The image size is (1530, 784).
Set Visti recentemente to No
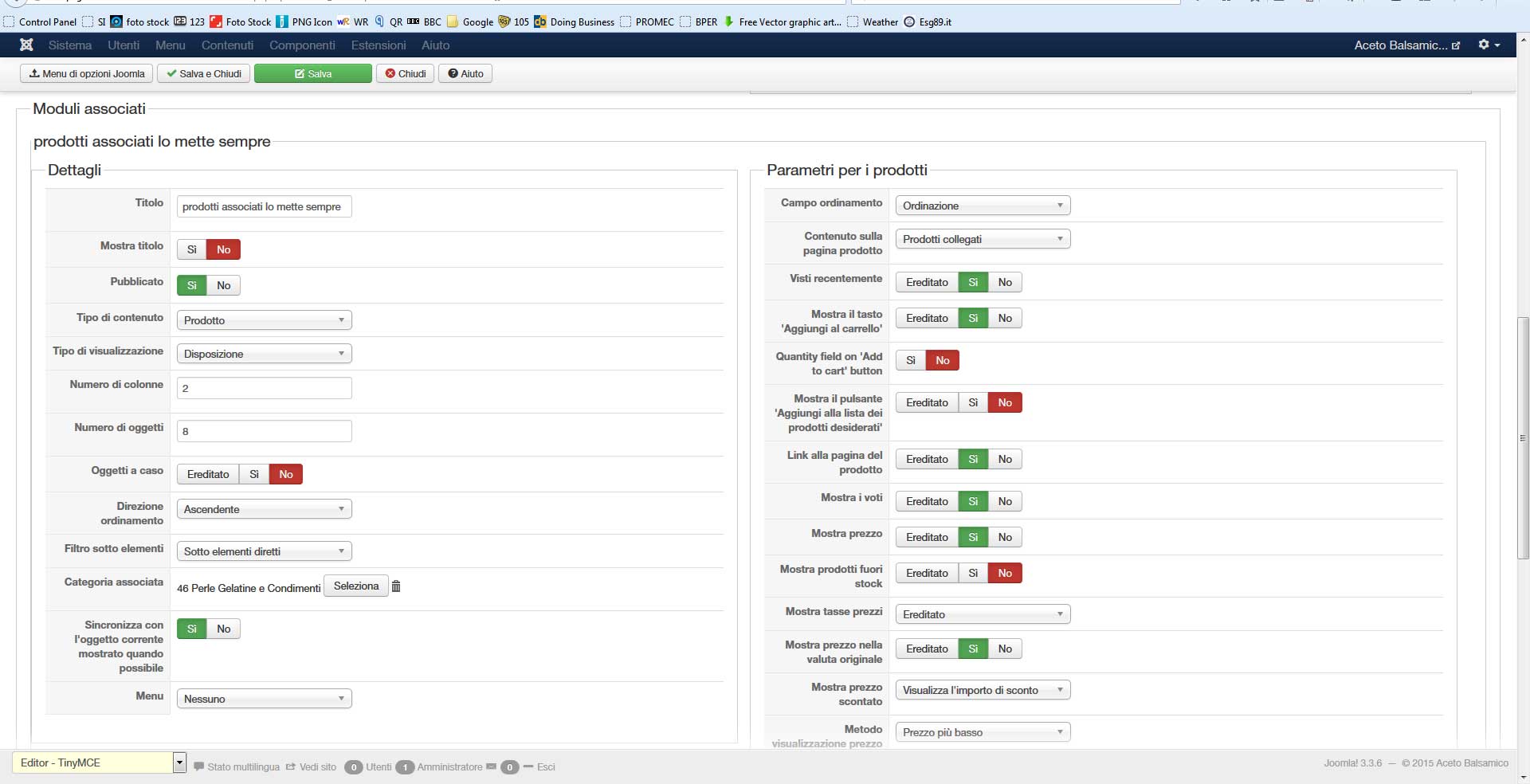(1006, 283)
